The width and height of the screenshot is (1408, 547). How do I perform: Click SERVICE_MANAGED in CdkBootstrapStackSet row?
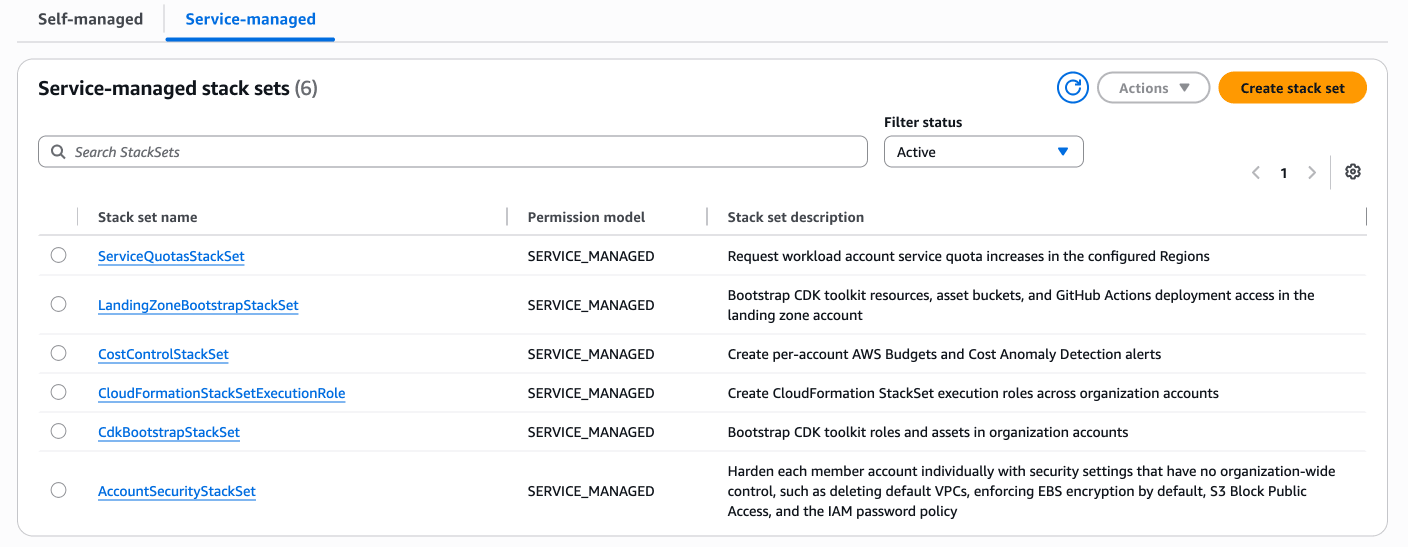(x=591, y=432)
